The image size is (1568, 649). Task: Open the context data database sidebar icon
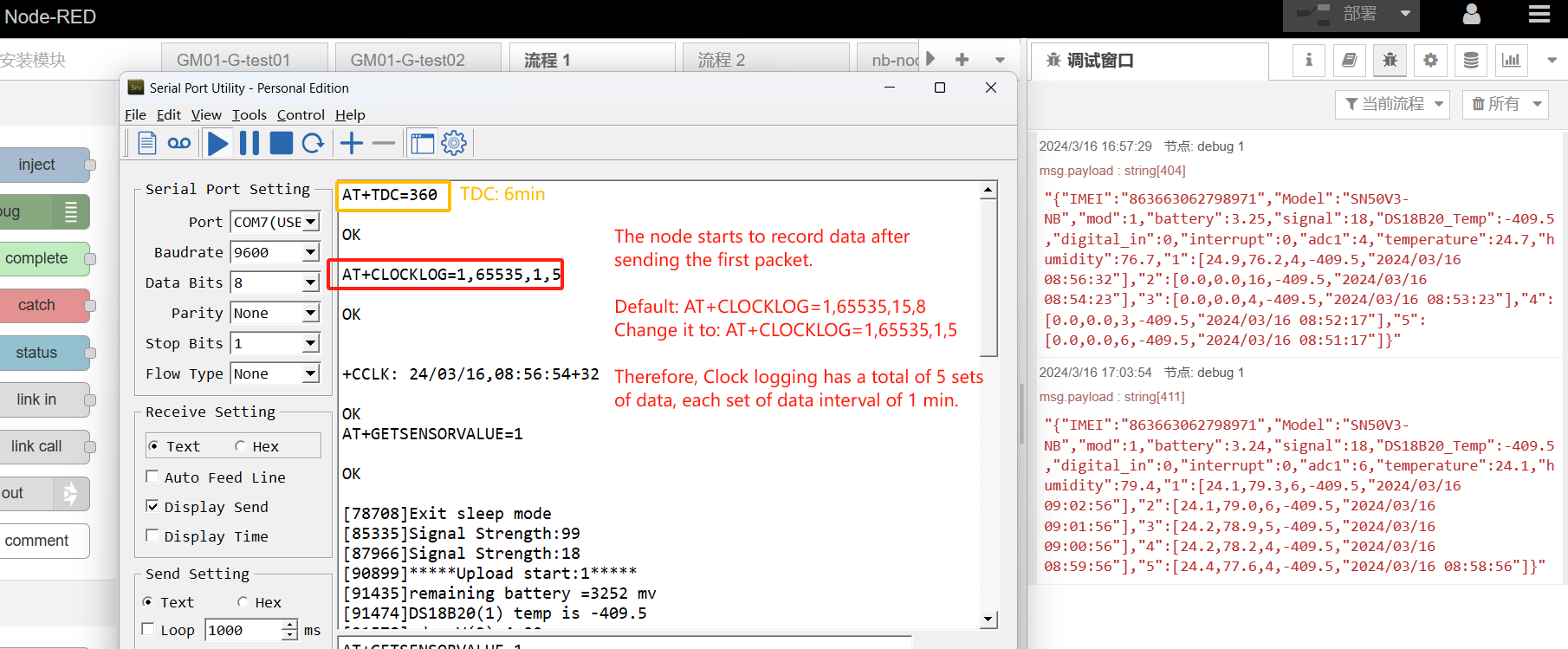(1471, 60)
